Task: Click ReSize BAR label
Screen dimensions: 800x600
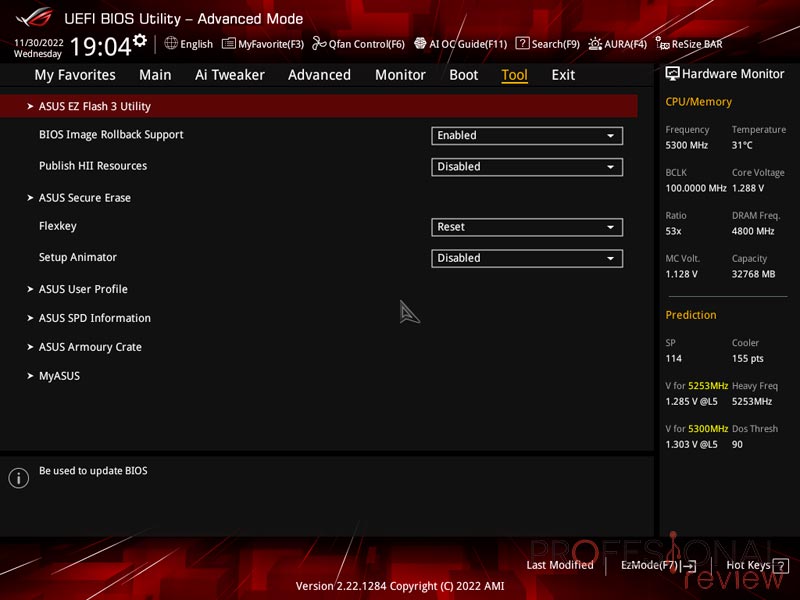Action: pos(697,44)
